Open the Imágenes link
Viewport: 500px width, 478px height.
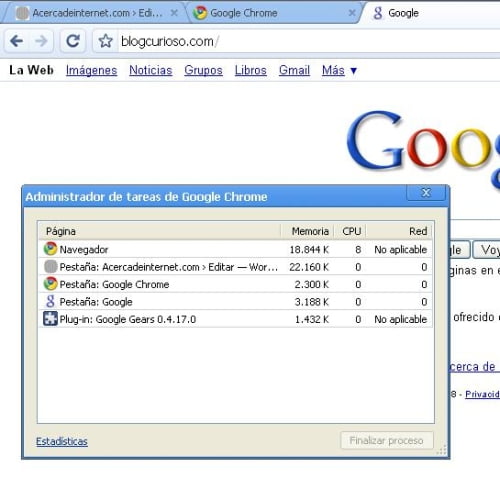[x=91, y=70]
